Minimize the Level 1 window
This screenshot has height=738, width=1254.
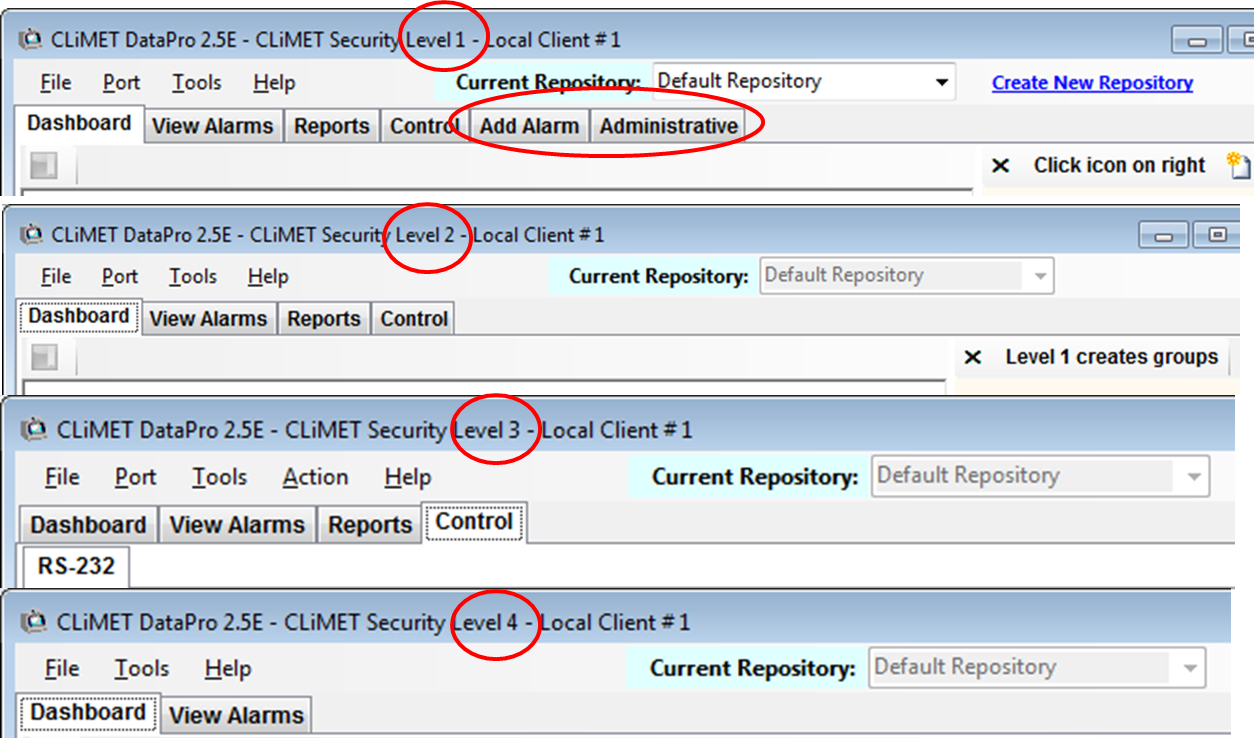click(1197, 41)
